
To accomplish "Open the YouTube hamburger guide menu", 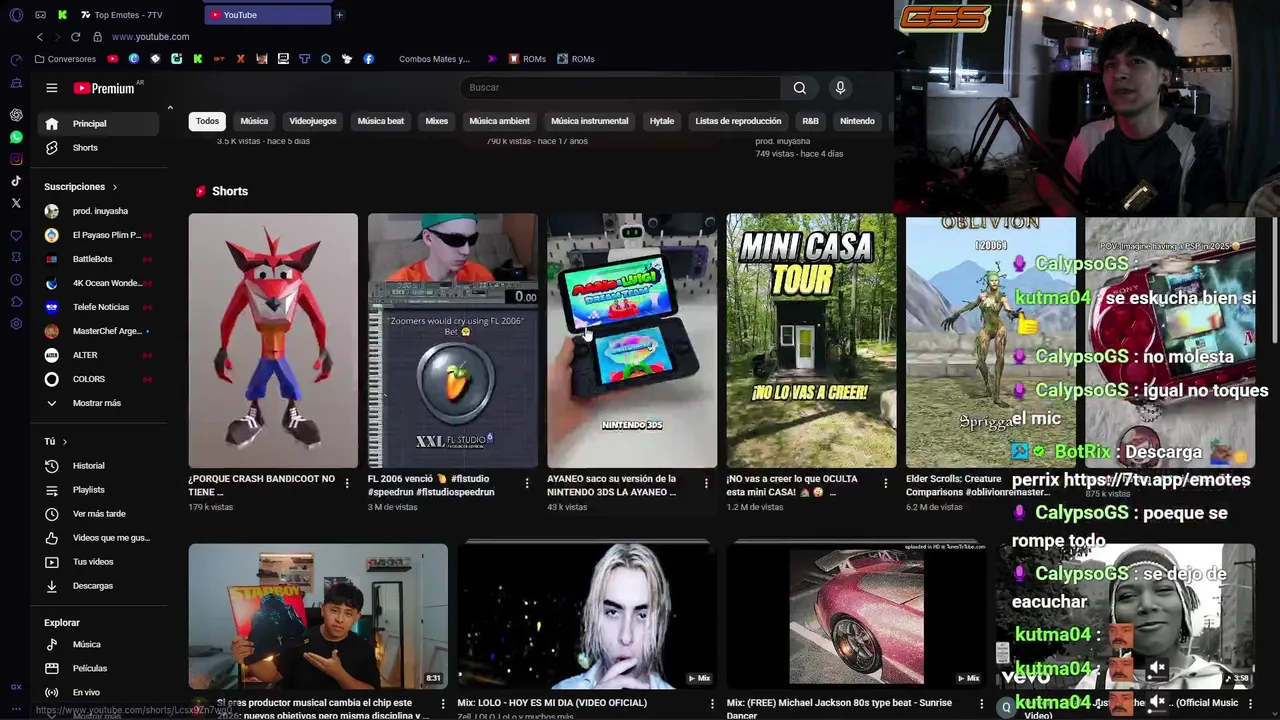I will (x=52, y=88).
